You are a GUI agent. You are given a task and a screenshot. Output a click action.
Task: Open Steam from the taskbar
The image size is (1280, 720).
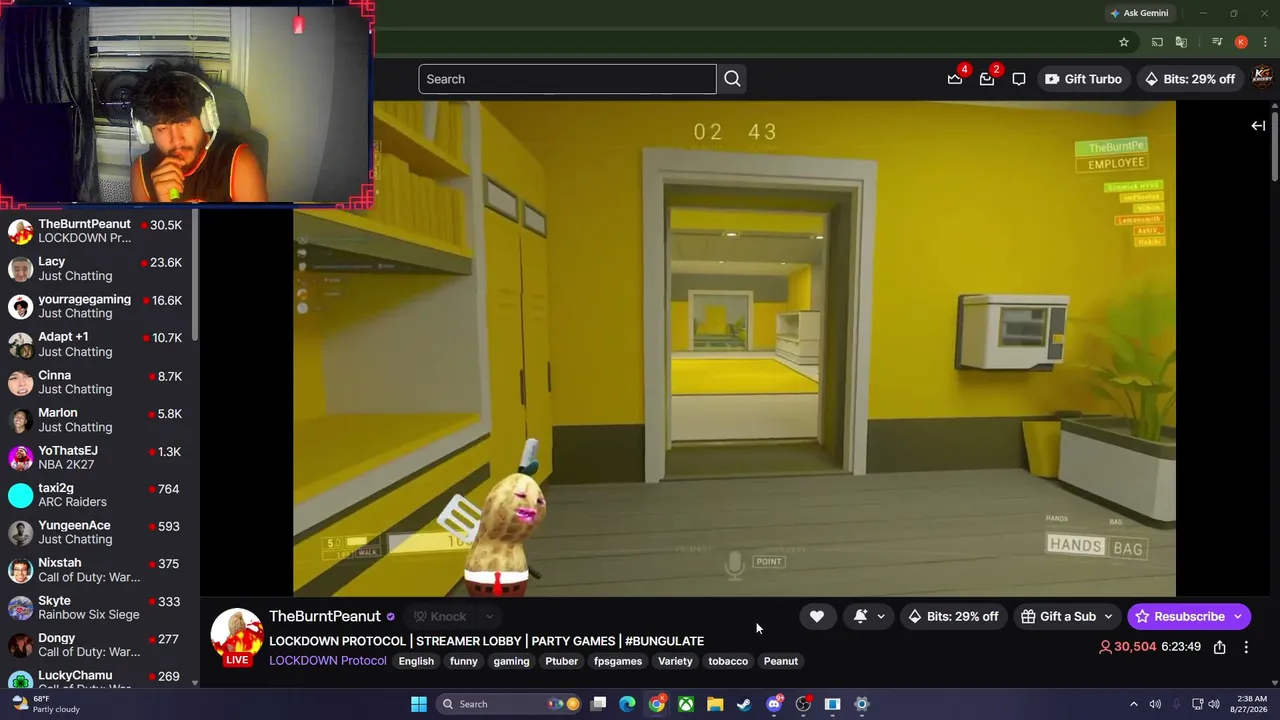click(744, 704)
